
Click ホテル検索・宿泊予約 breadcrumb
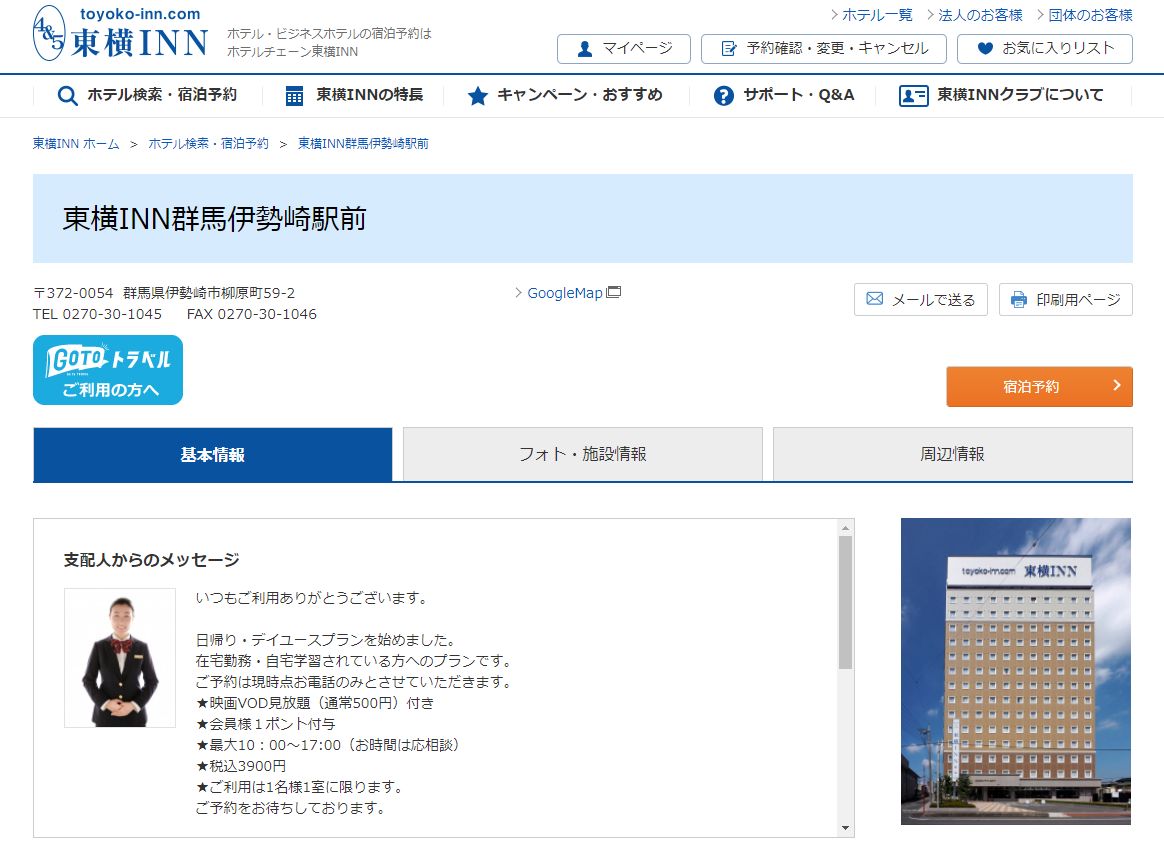pos(209,143)
